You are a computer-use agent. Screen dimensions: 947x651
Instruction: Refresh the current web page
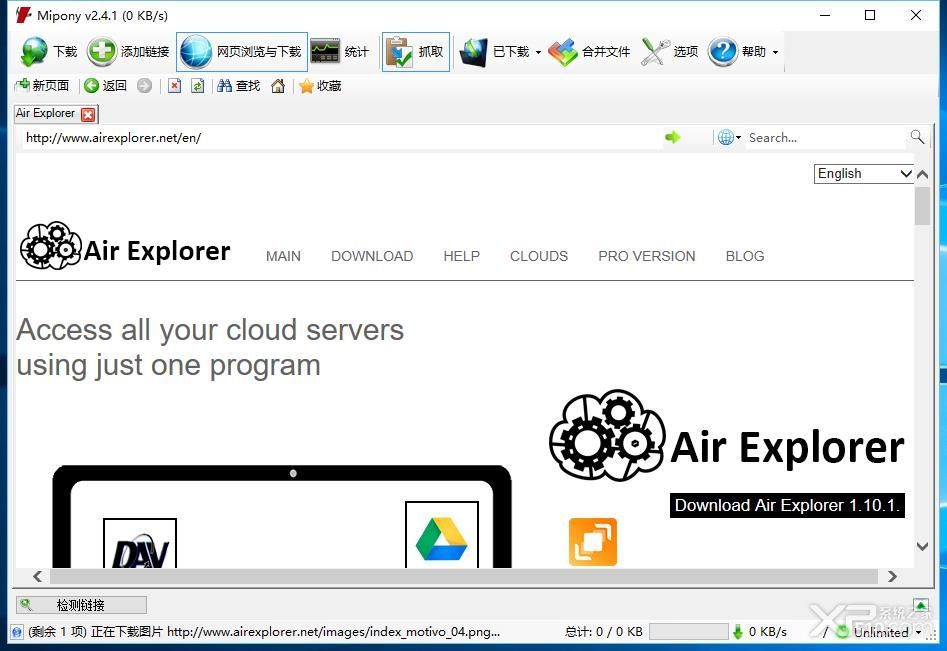197,86
